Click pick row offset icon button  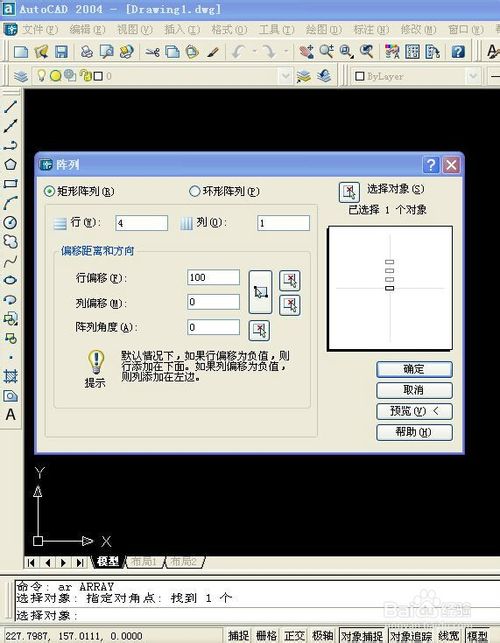click(x=290, y=280)
